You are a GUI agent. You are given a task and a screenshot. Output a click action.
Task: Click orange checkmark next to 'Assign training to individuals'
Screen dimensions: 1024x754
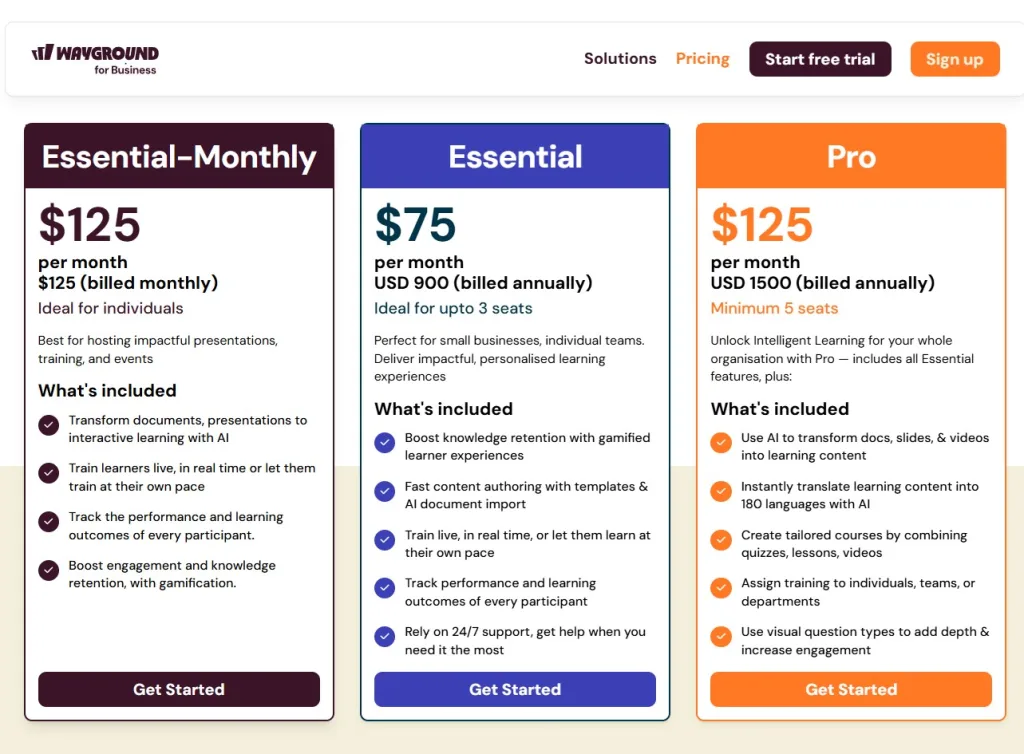720,588
